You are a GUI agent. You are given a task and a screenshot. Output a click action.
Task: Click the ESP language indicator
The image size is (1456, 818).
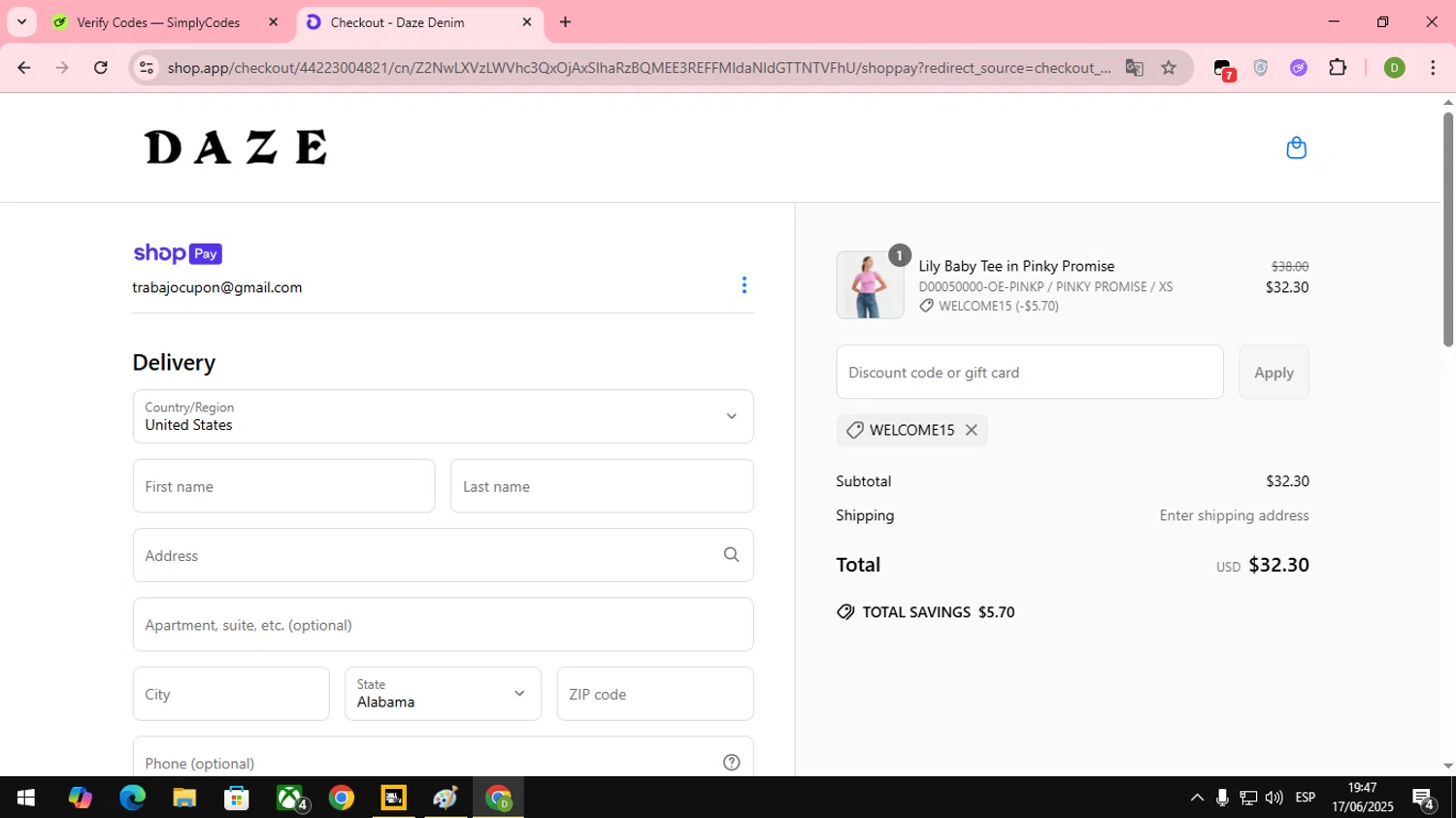click(x=1306, y=798)
